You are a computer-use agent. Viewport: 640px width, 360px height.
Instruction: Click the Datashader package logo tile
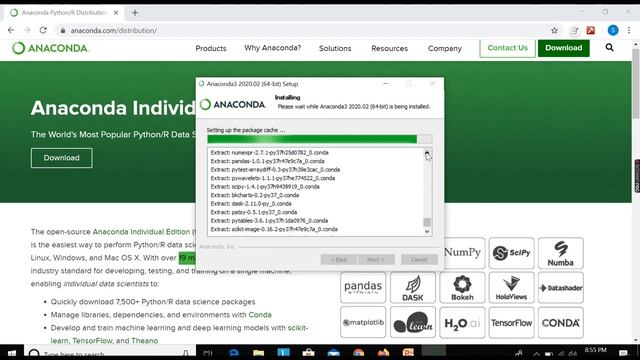[560, 288]
